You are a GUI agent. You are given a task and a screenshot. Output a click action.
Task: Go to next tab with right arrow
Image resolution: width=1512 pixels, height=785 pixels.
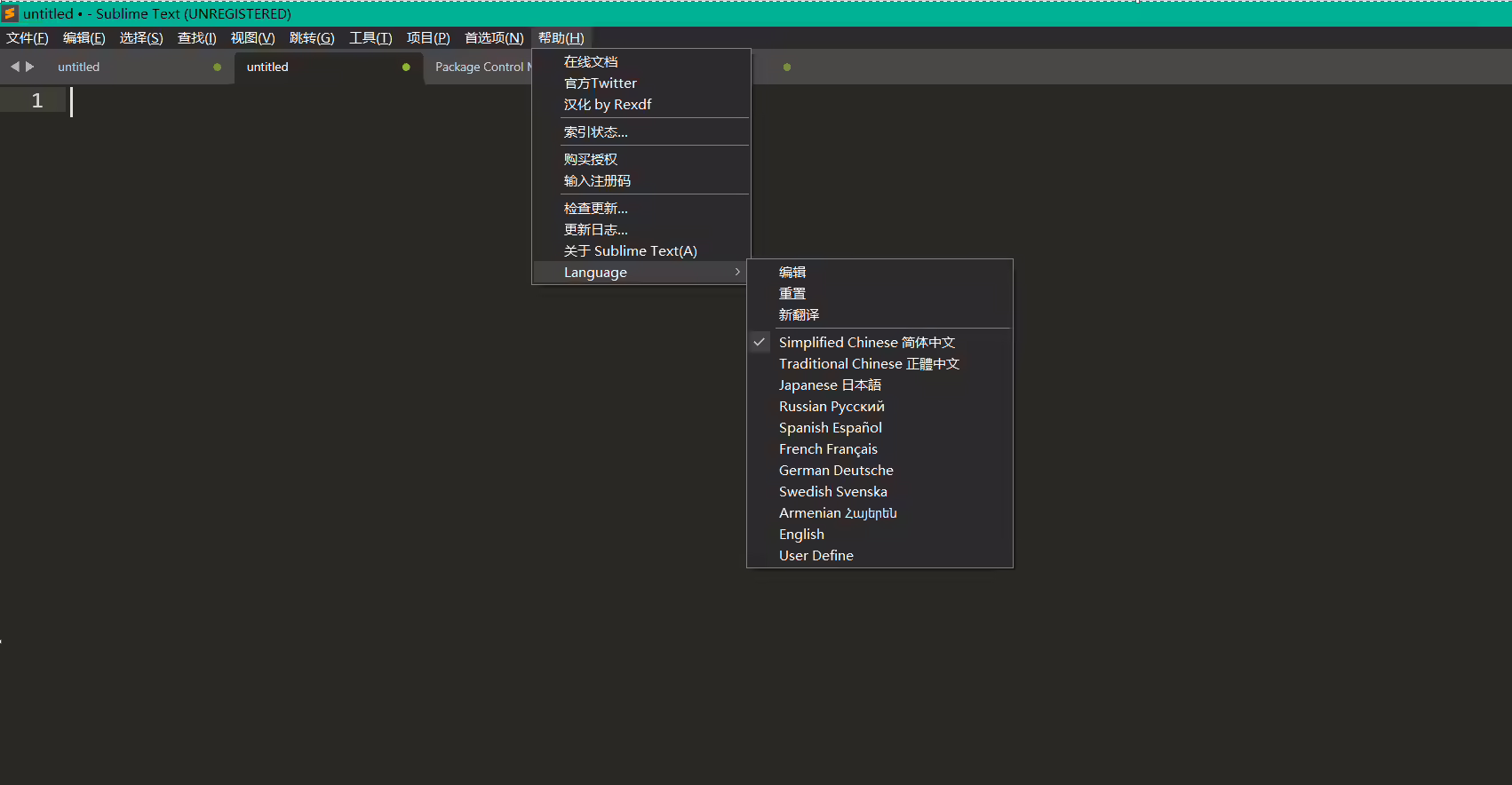coord(30,67)
